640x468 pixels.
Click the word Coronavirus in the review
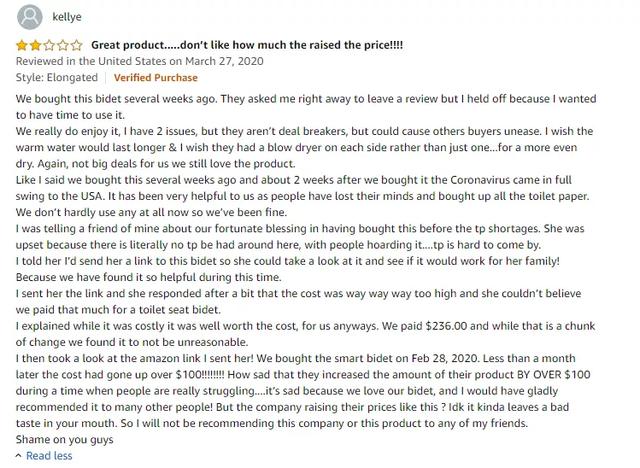click(480, 180)
